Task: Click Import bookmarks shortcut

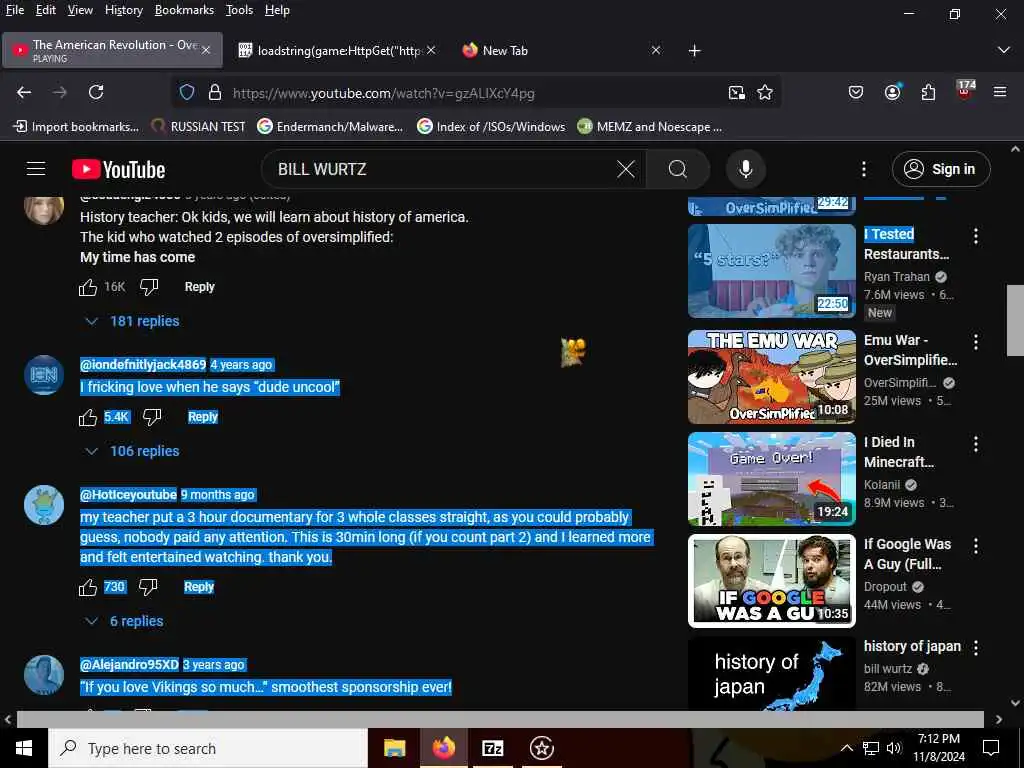Action: (x=76, y=127)
